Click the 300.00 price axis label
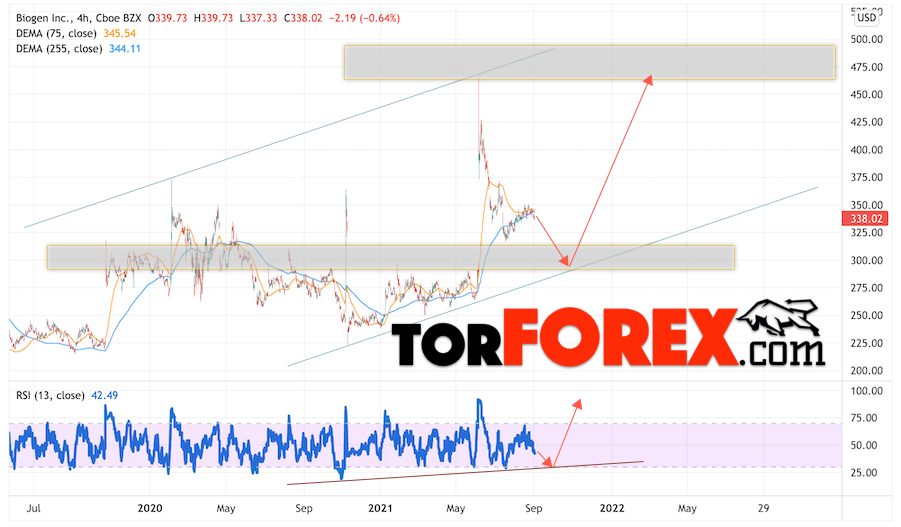 (867, 260)
